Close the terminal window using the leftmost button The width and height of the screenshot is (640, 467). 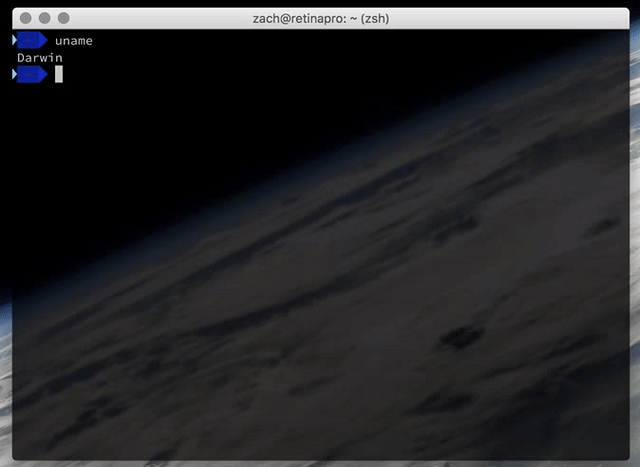click(x=26, y=18)
